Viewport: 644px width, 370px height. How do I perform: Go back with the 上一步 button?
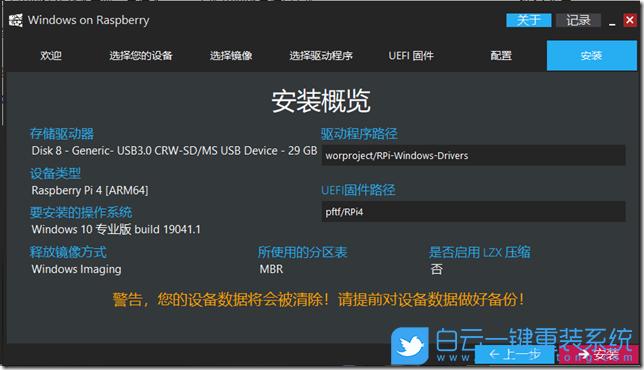(514, 354)
